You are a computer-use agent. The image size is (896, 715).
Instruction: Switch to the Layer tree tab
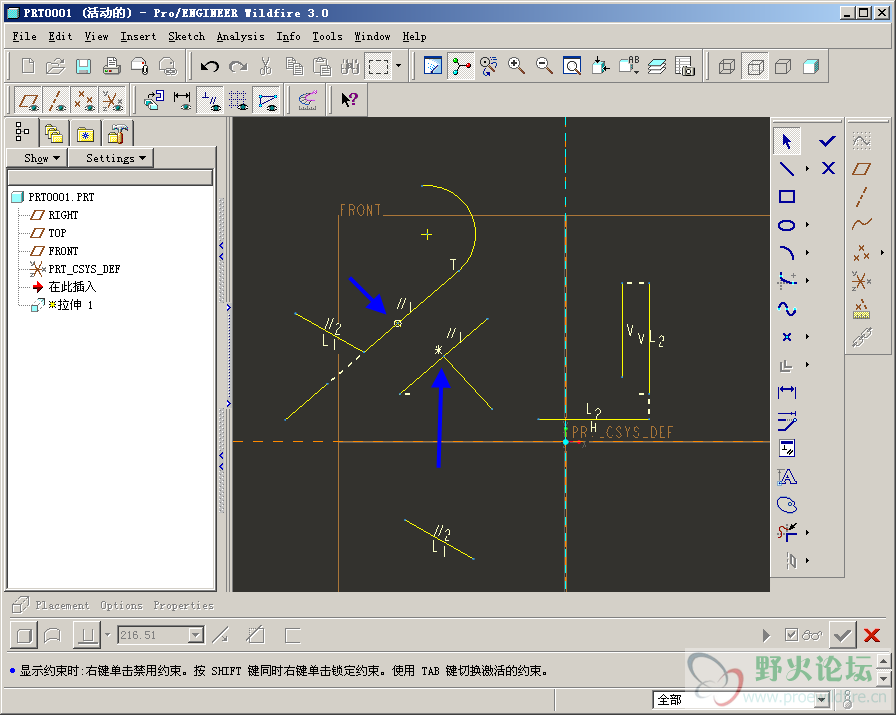click(54, 134)
